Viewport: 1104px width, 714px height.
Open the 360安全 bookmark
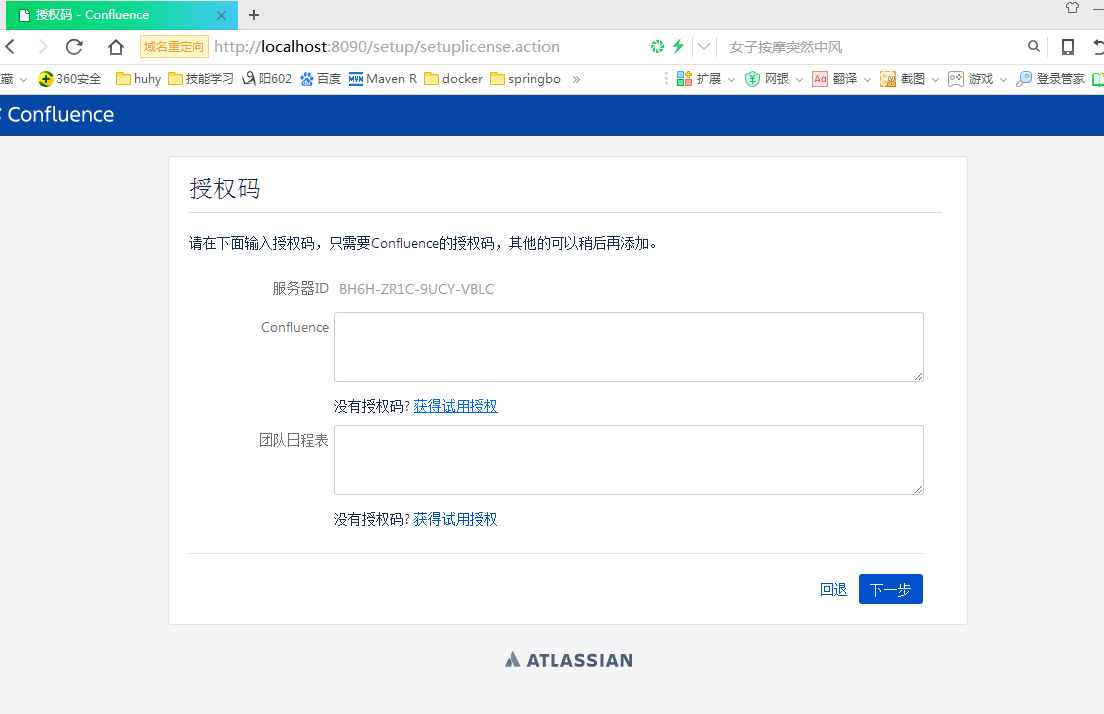point(70,79)
